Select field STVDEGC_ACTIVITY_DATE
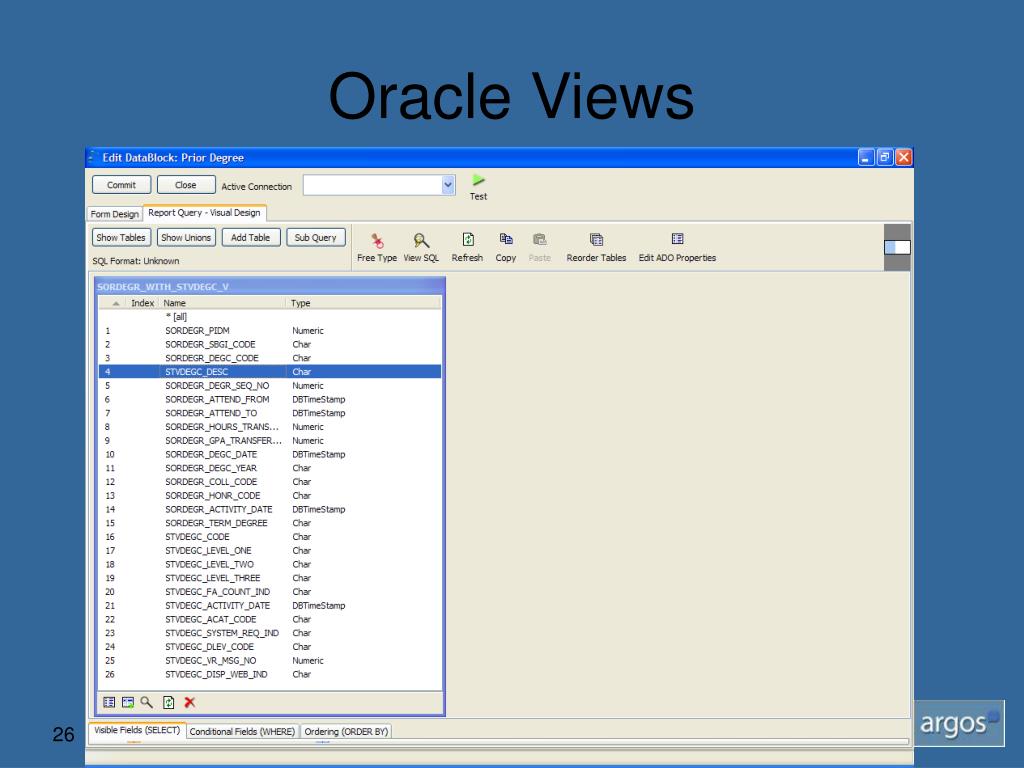 [270, 605]
